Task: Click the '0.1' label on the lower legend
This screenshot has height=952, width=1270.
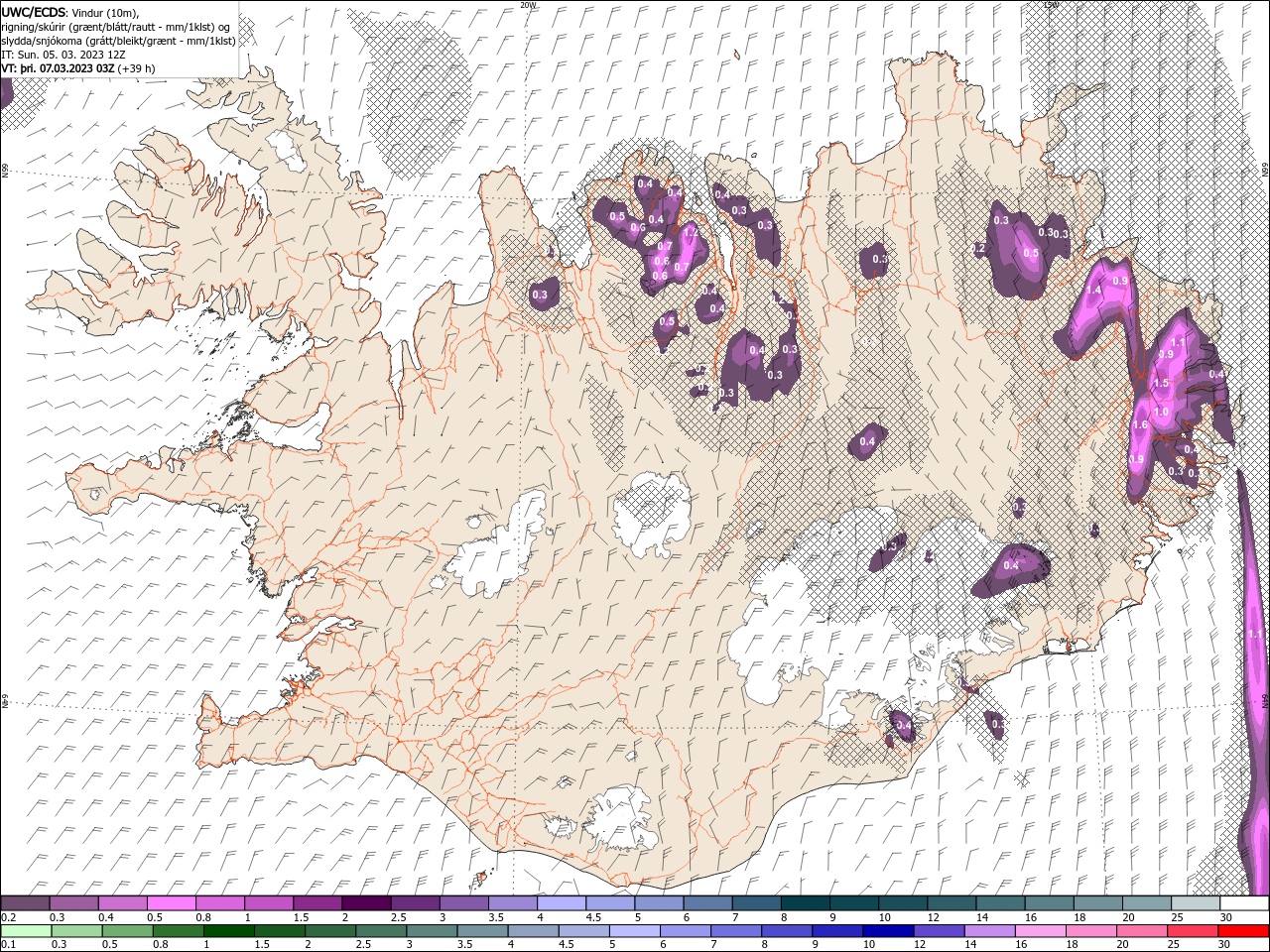Action: pos(9,944)
